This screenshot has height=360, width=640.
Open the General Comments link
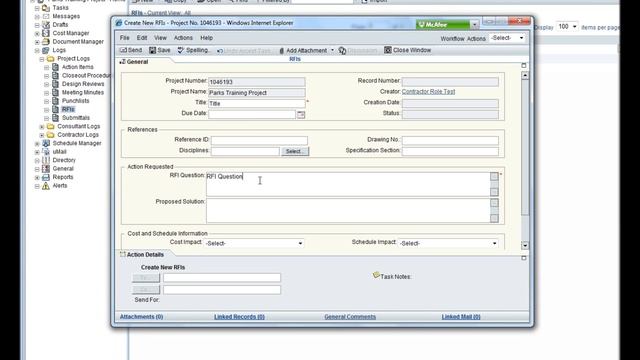[x=350, y=317]
